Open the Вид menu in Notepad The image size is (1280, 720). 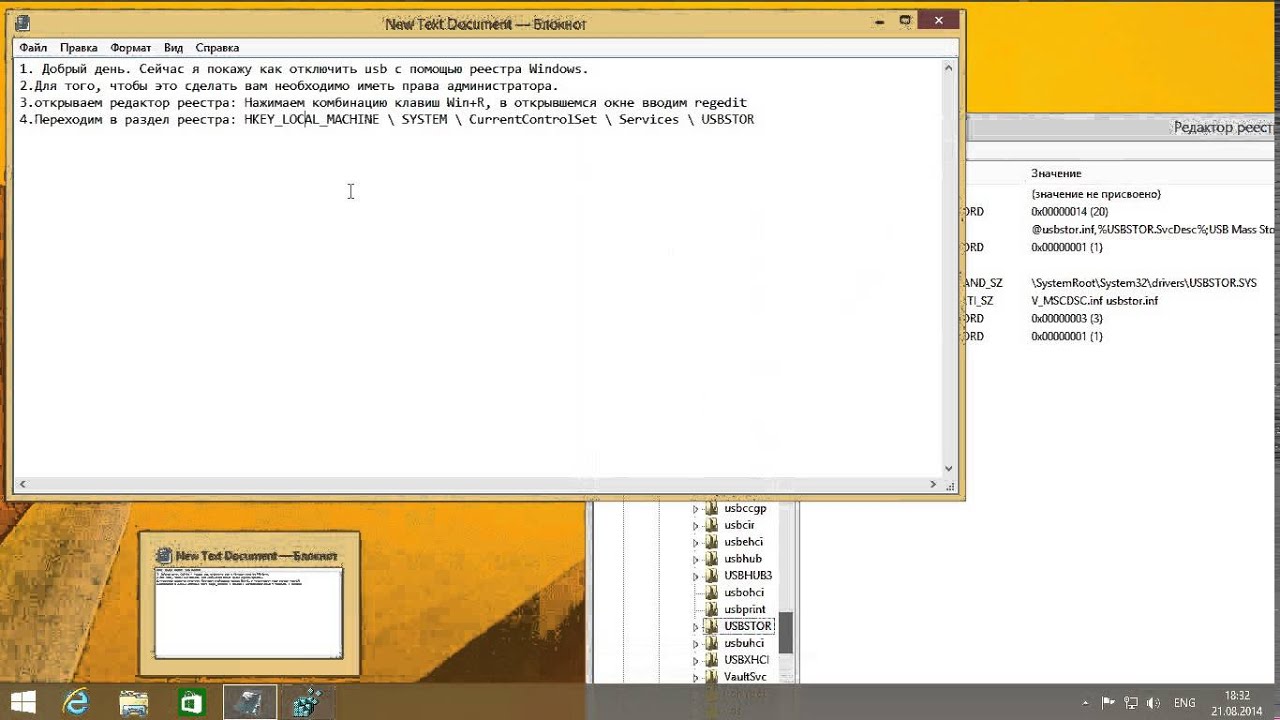(174, 48)
